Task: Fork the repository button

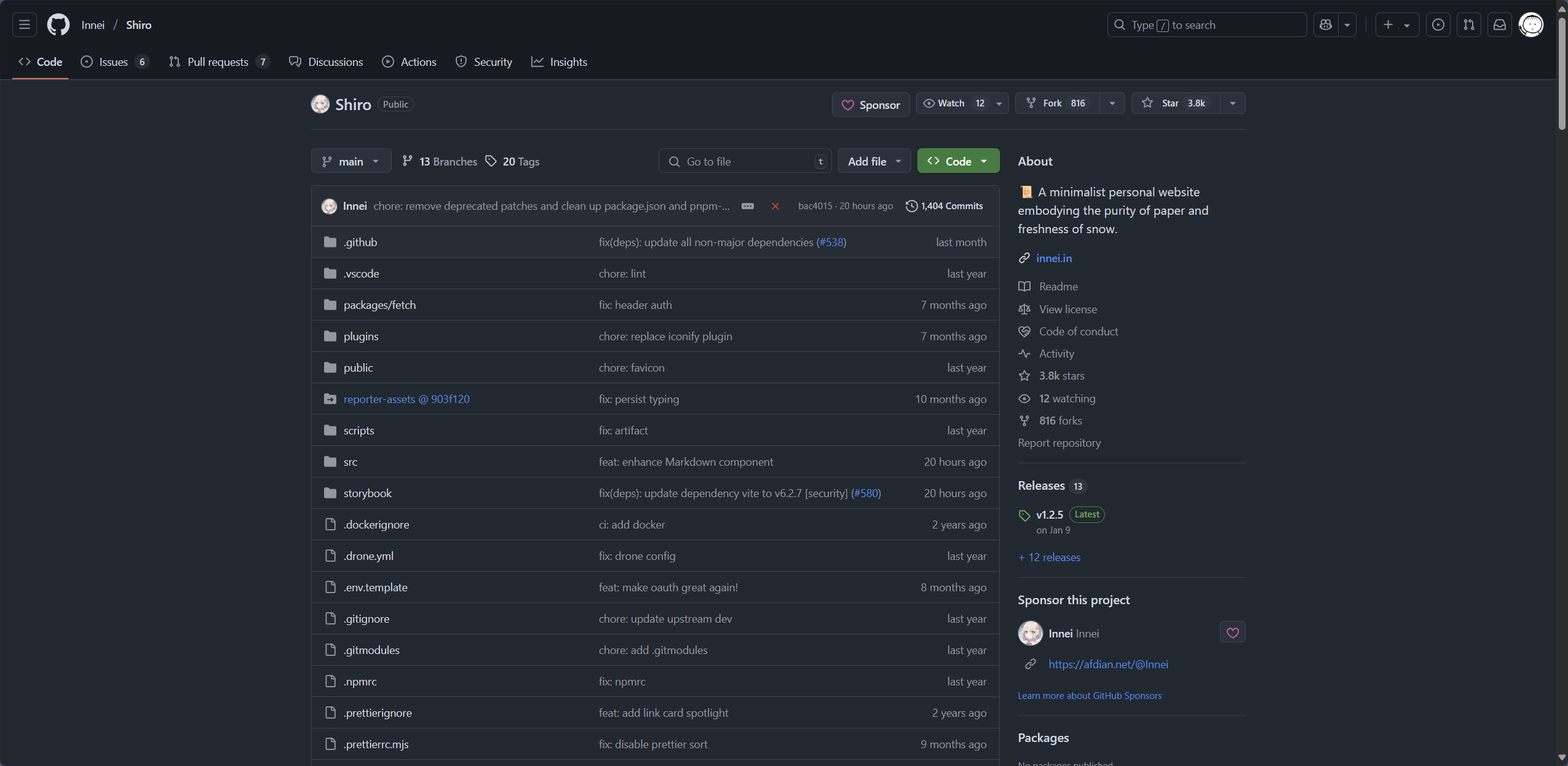Action: pos(1058,103)
